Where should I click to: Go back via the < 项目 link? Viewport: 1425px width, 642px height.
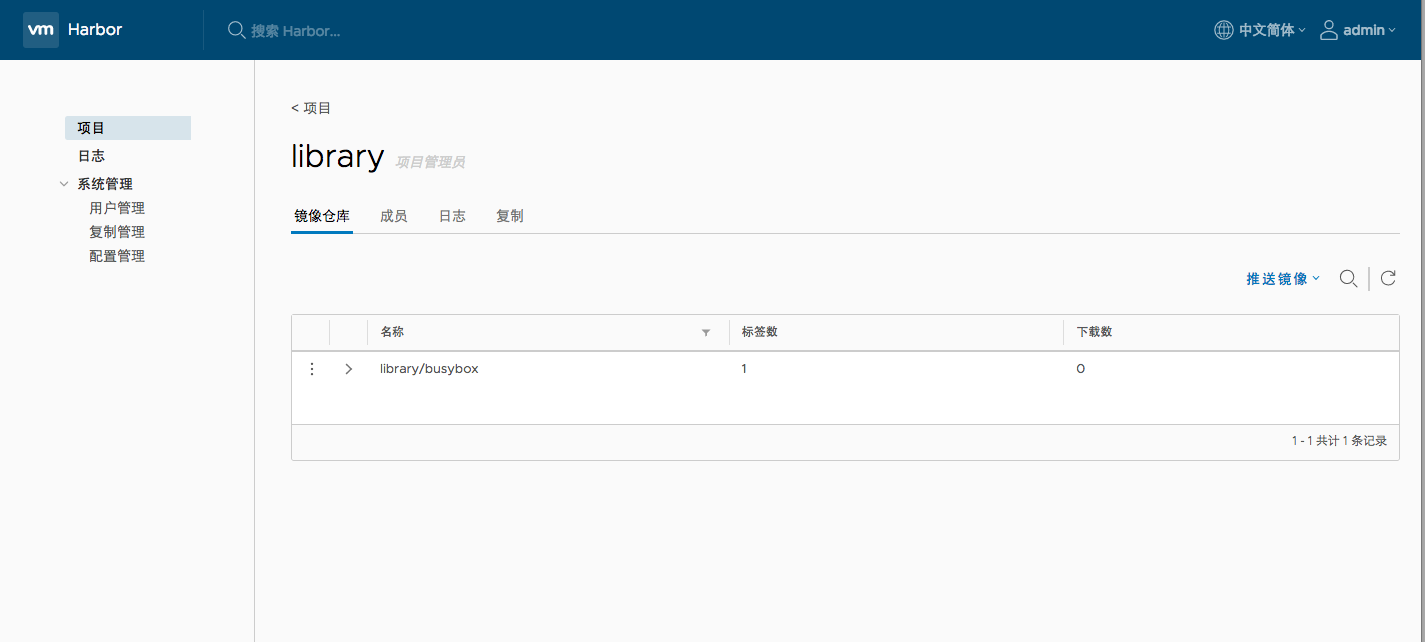click(x=311, y=108)
